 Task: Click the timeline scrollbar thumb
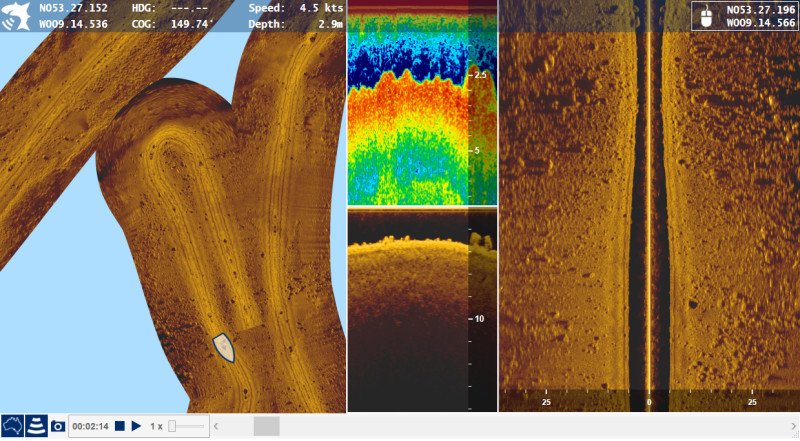point(266,427)
